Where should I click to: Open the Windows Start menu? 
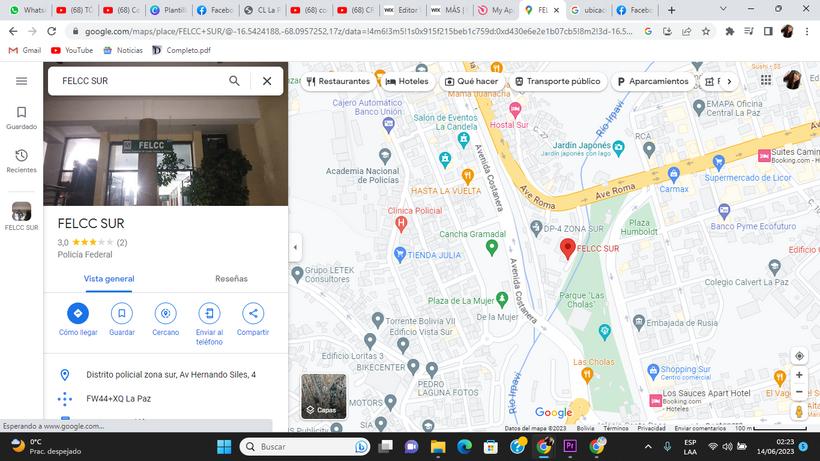[224, 446]
